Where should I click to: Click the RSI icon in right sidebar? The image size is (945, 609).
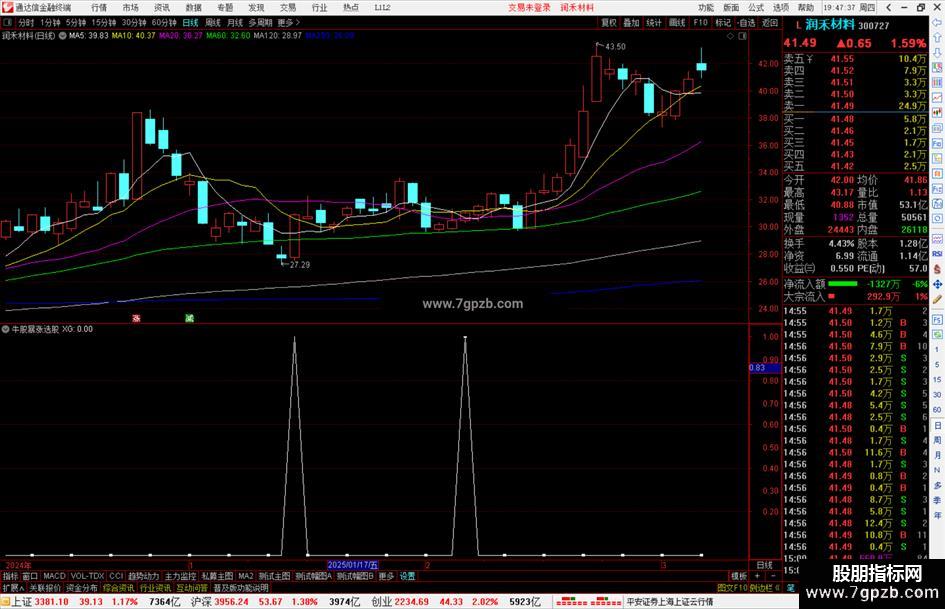pyautogui.click(x=937, y=254)
